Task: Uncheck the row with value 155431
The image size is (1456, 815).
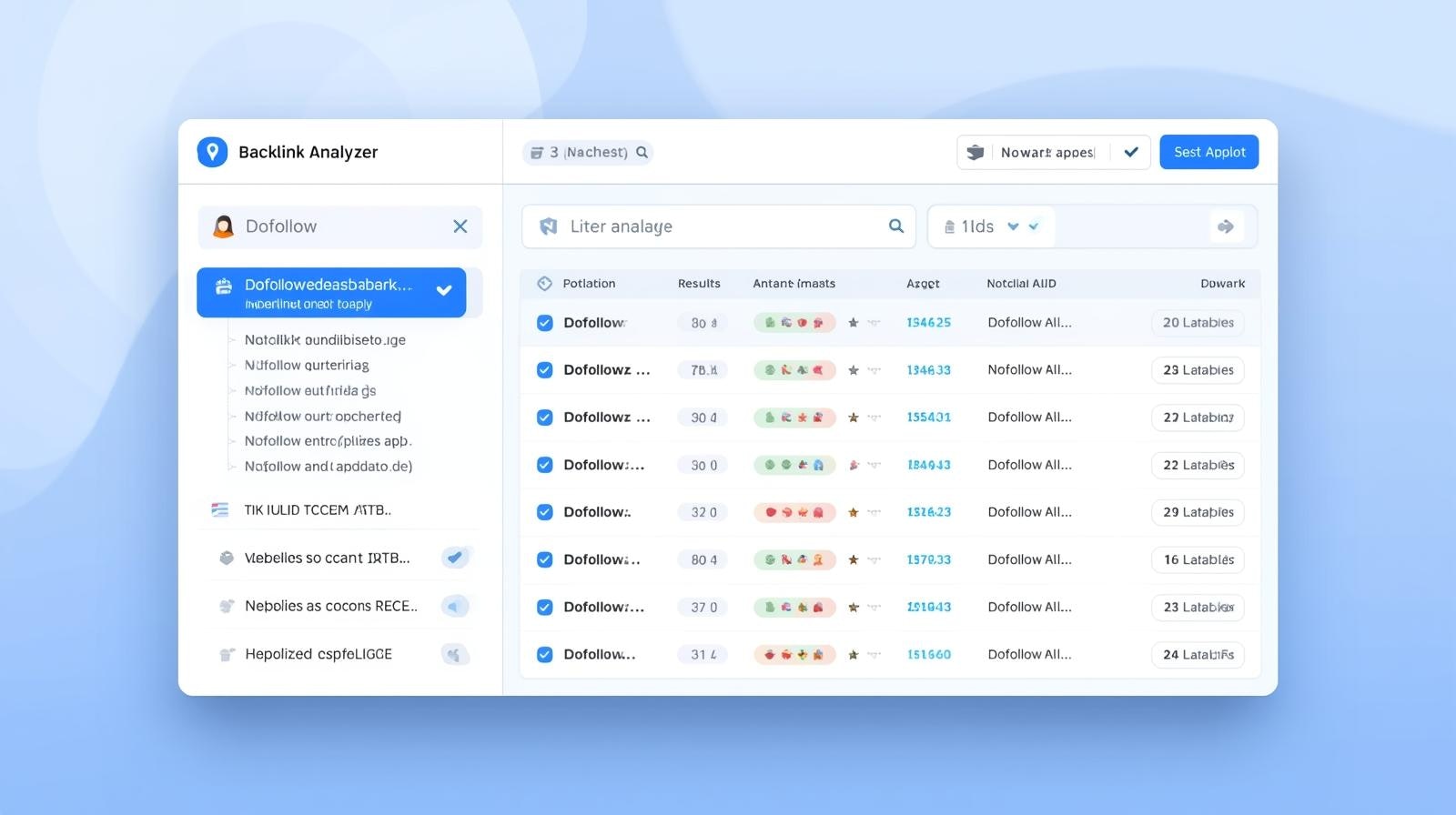Action: [544, 418]
